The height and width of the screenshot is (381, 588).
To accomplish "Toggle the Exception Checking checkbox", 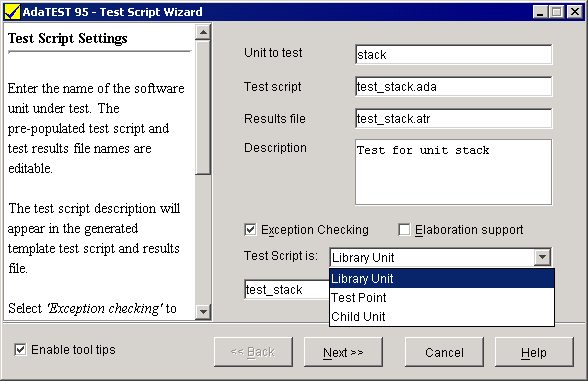I will coord(250,230).
